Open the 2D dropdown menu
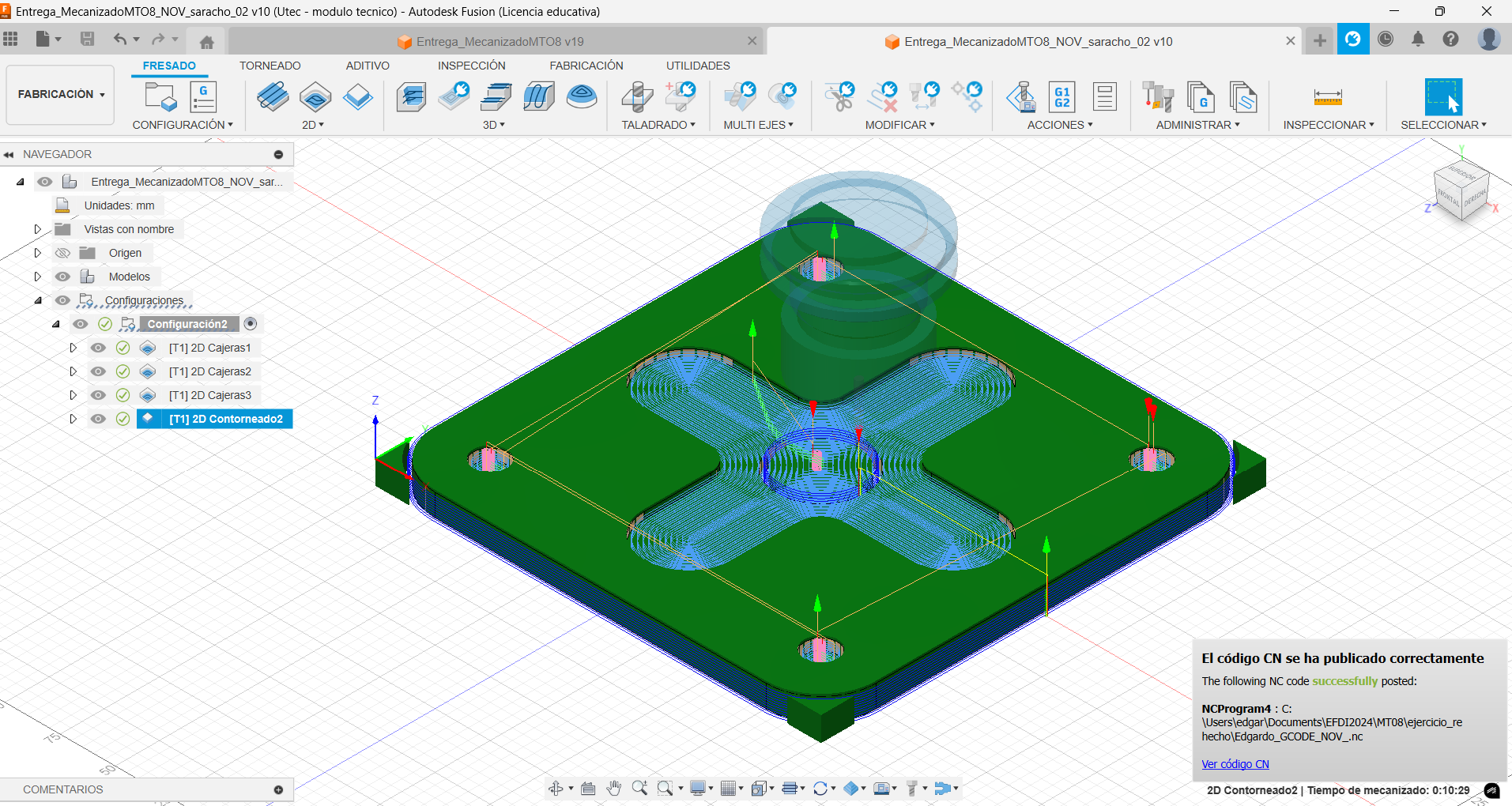The width and height of the screenshot is (1512, 806). (313, 125)
